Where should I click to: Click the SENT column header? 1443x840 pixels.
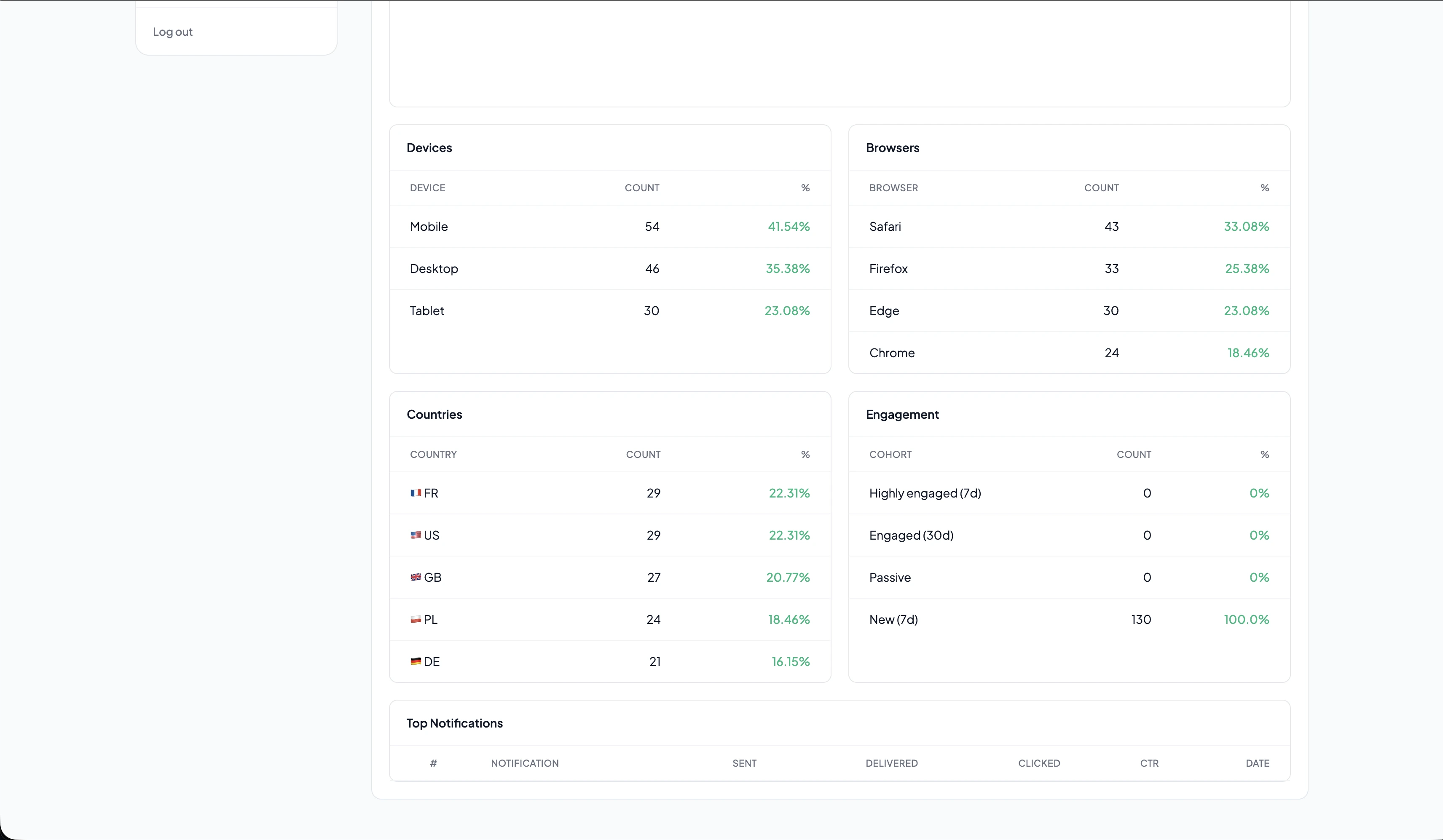(x=744, y=763)
